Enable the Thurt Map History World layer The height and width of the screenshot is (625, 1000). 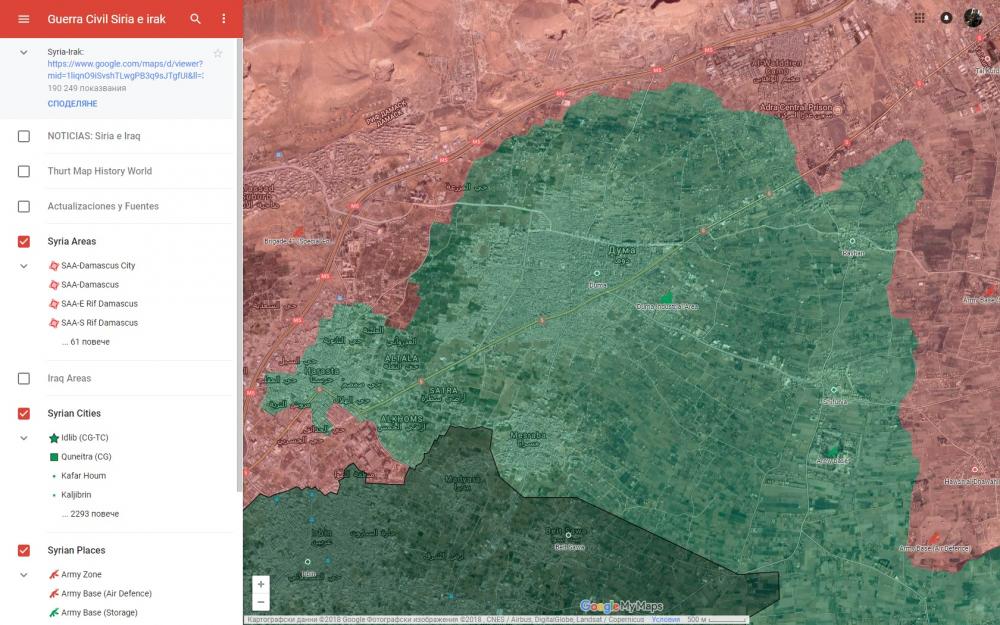24,171
